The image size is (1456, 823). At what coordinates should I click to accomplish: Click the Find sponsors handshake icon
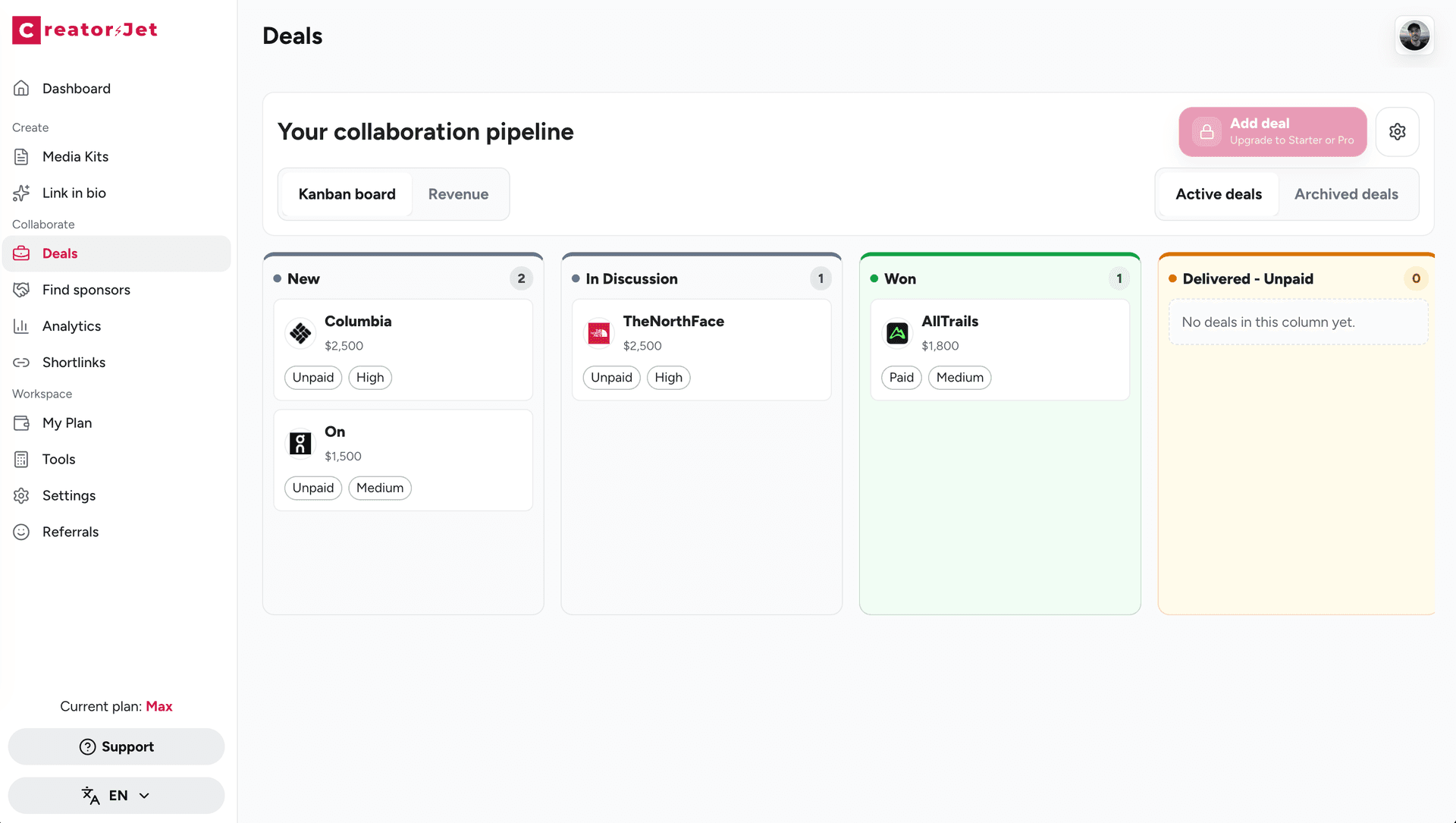21,290
